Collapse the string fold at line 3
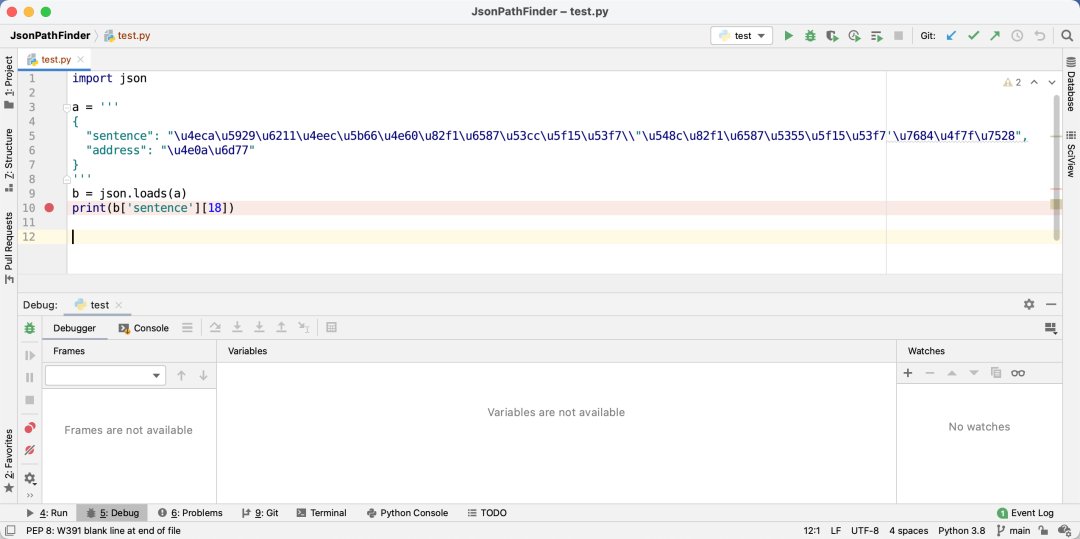This screenshot has height=539, width=1080. (x=67, y=108)
